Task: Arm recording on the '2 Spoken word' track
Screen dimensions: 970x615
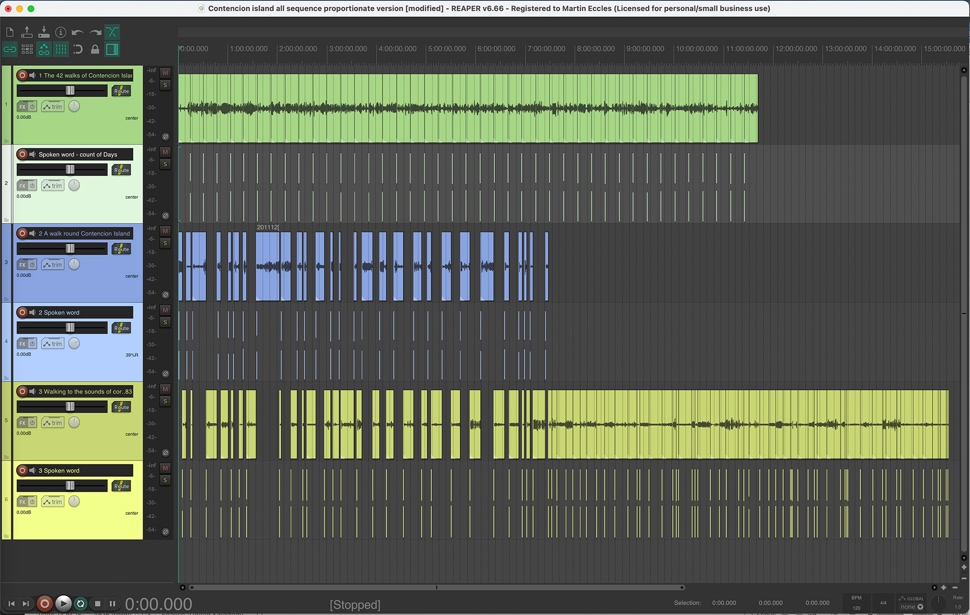Action: [22, 312]
